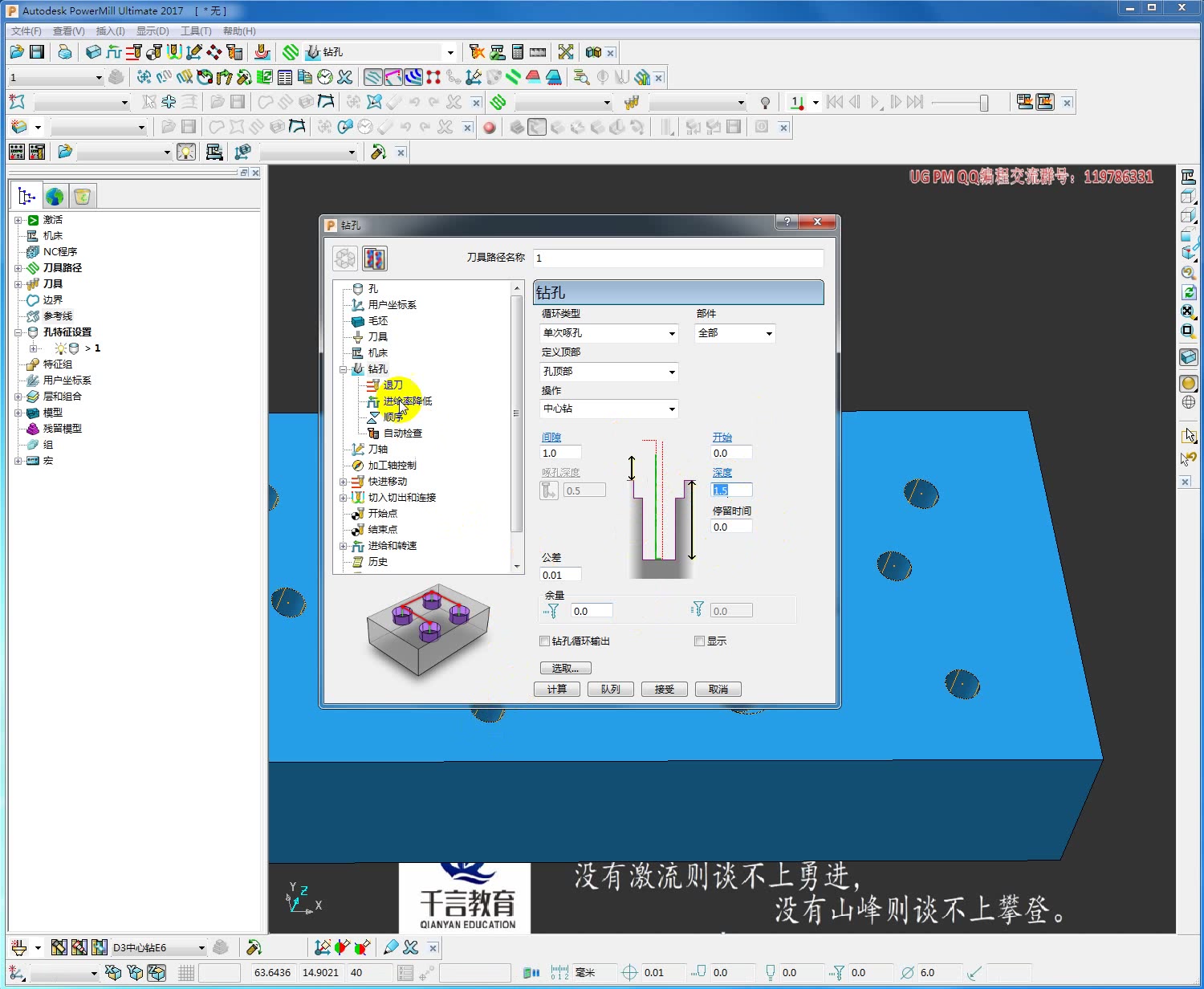Open 插入(I) menu
1204x989 pixels.
tap(110, 31)
